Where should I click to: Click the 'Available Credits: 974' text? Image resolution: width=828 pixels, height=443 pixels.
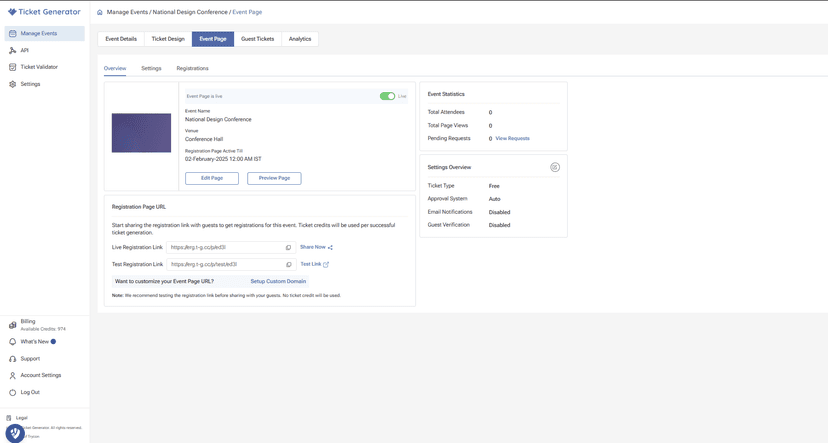[x=43, y=329]
